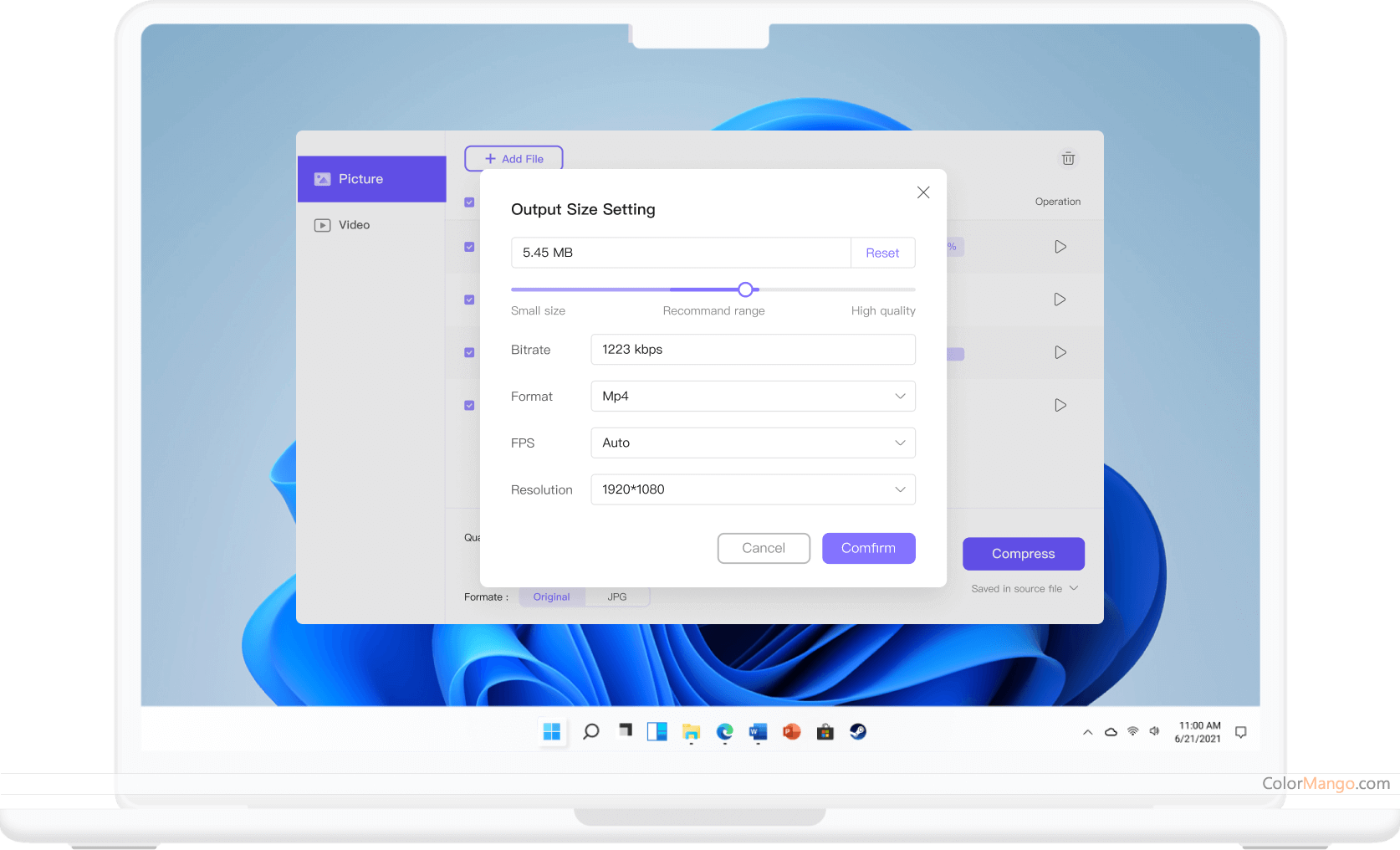Expand the Format dropdown showing Mp4
Viewport: 1400px width, 850px height.
click(753, 397)
